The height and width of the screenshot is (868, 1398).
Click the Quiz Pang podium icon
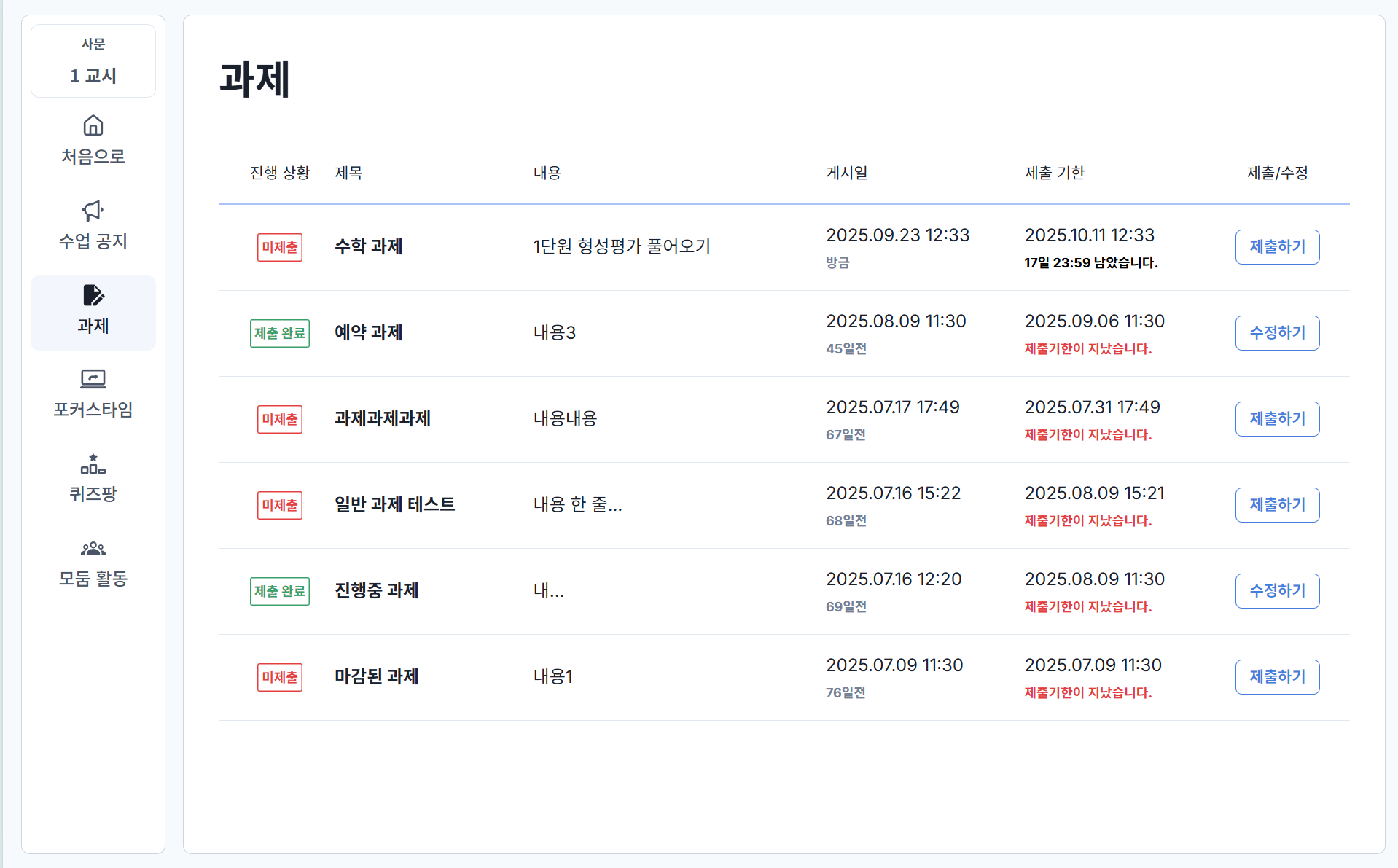coord(93,464)
